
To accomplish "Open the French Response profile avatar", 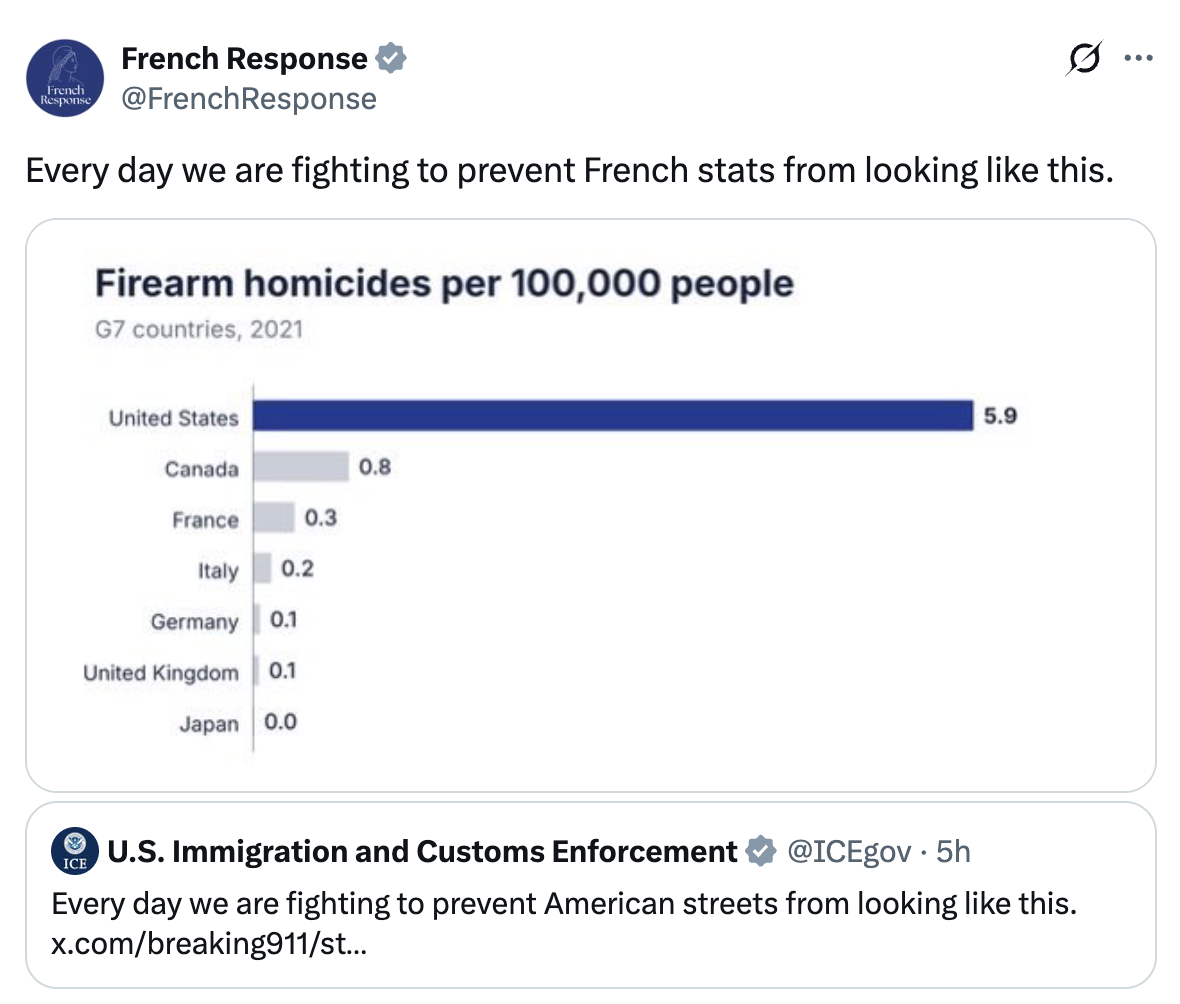I will pos(65,78).
